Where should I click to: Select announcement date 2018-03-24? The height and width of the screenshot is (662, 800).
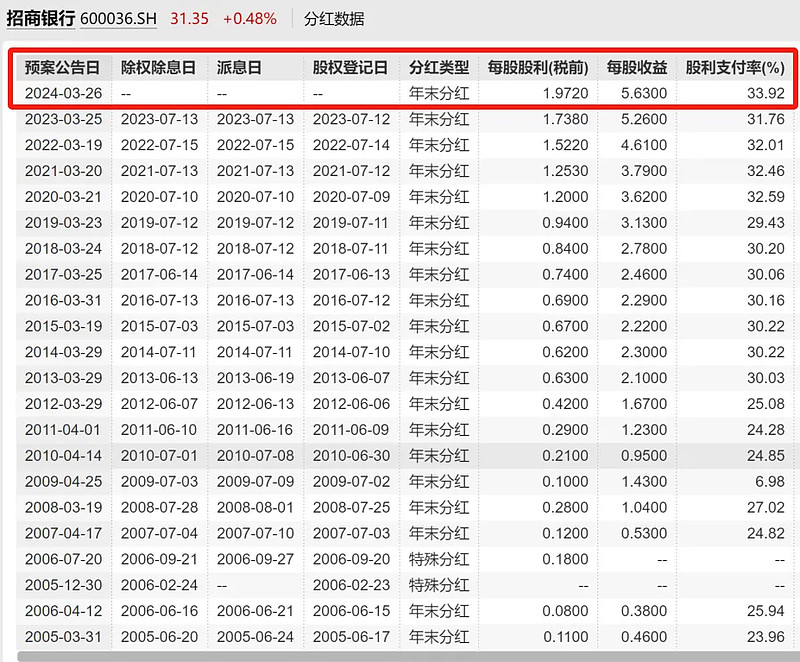63,249
